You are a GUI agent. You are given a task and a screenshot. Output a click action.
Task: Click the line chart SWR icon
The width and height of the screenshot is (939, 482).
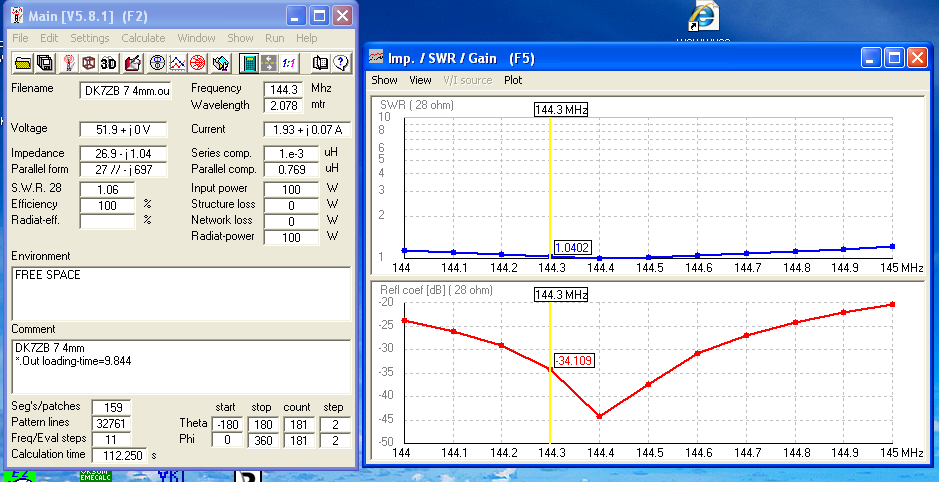click(x=177, y=63)
